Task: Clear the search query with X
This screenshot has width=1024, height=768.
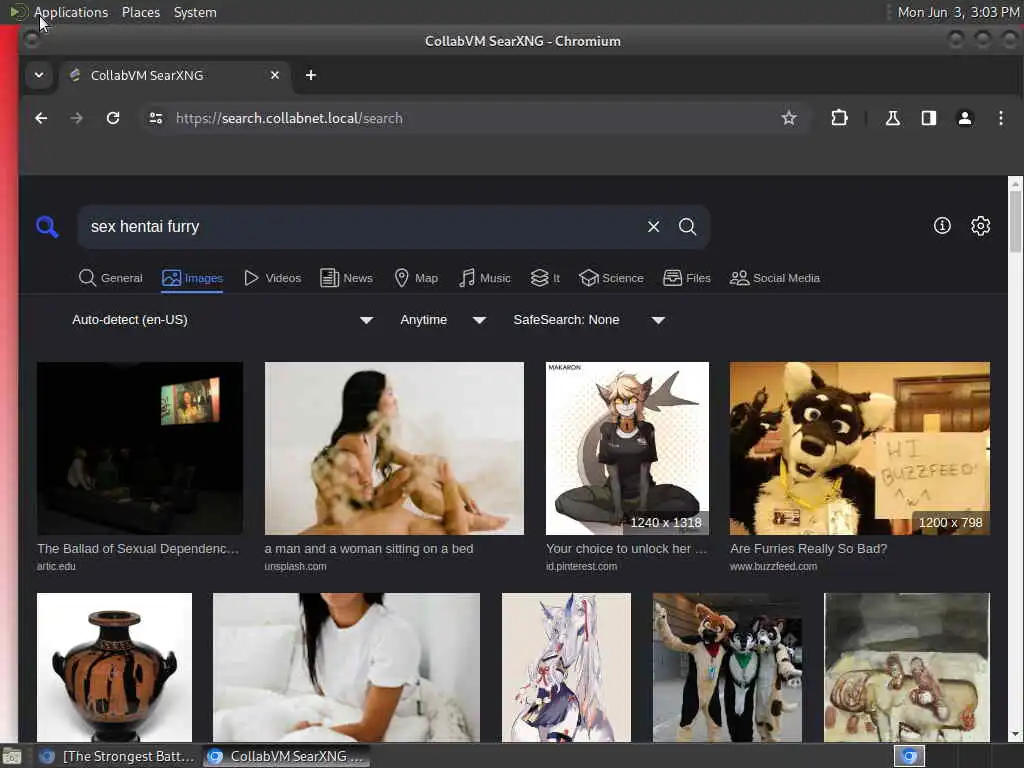Action: point(653,227)
